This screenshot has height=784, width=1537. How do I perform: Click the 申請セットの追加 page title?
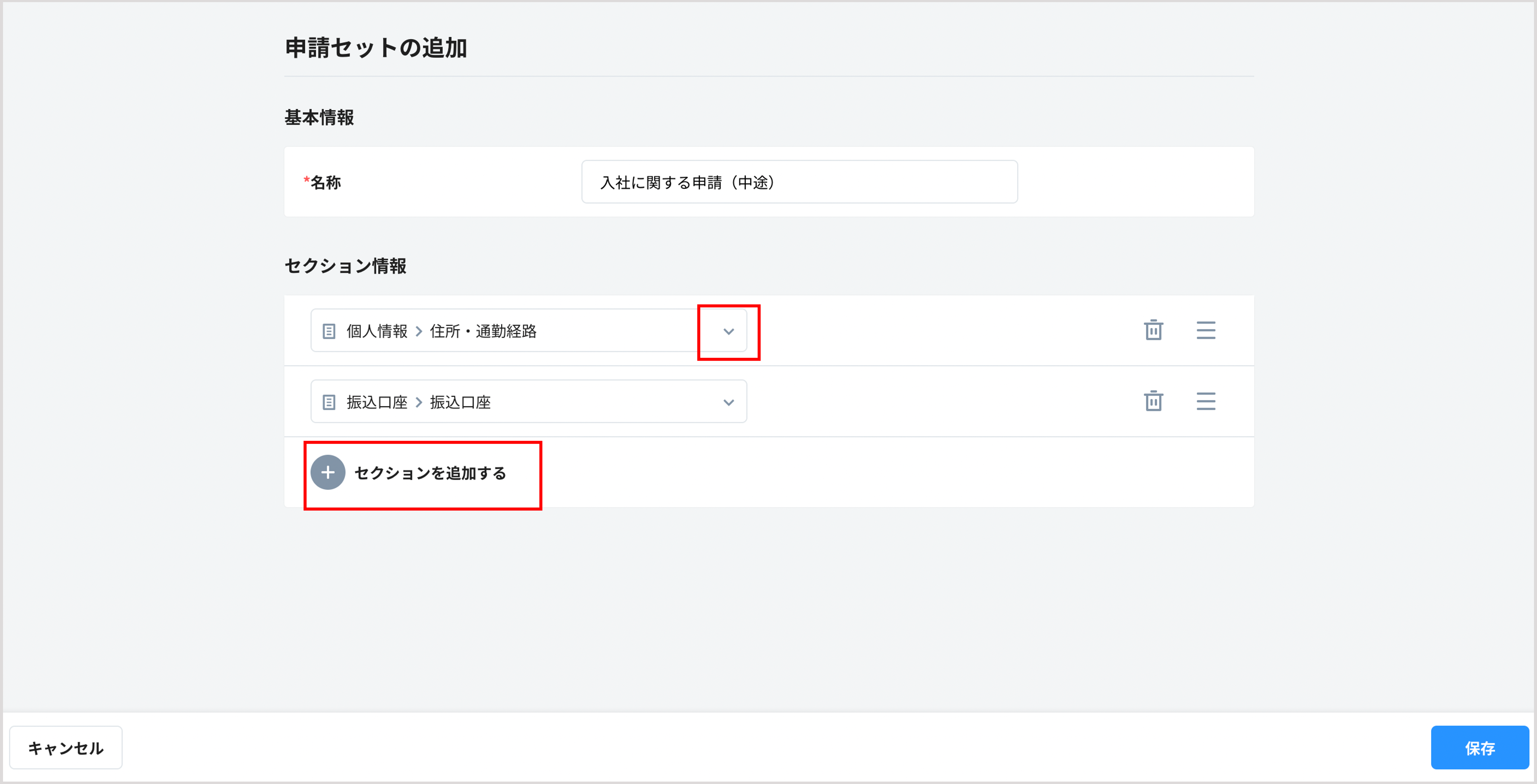[x=375, y=48]
